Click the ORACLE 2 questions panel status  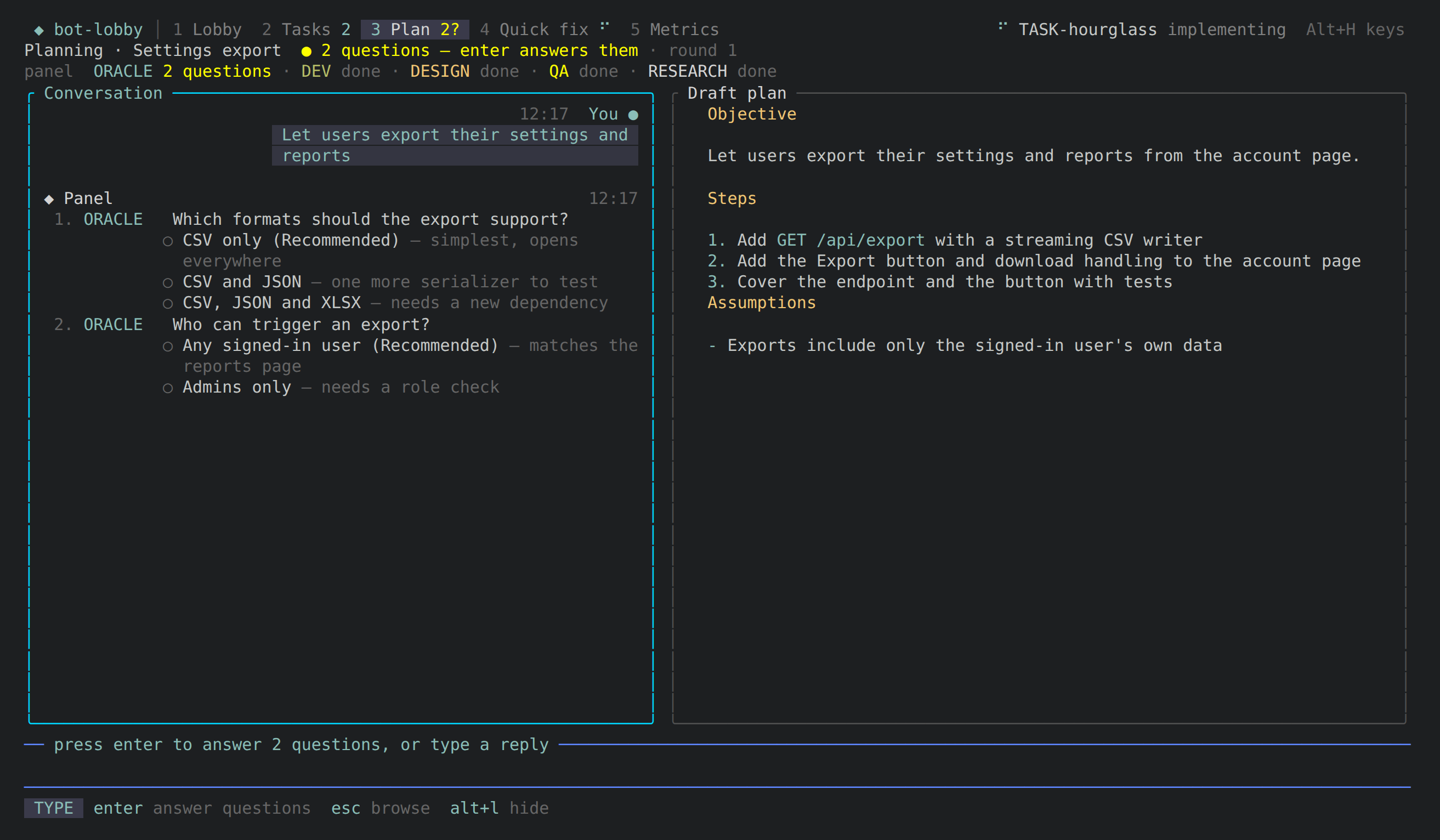tap(182, 71)
